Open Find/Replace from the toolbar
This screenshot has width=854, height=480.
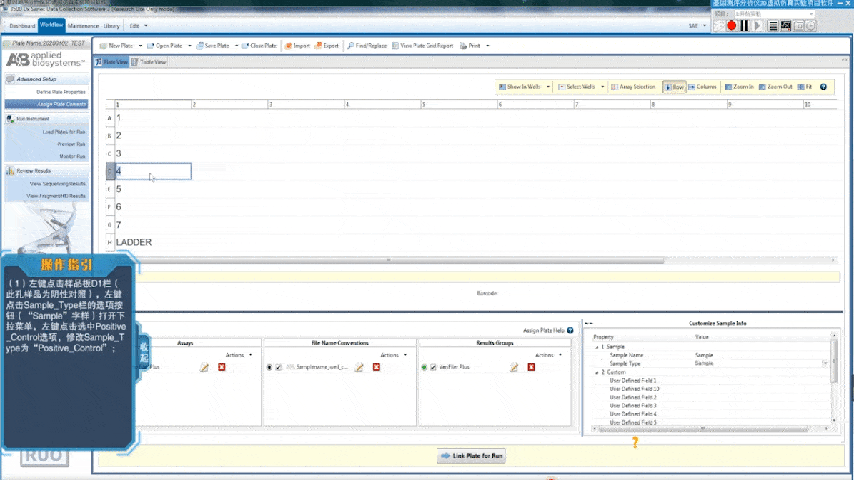(367, 46)
